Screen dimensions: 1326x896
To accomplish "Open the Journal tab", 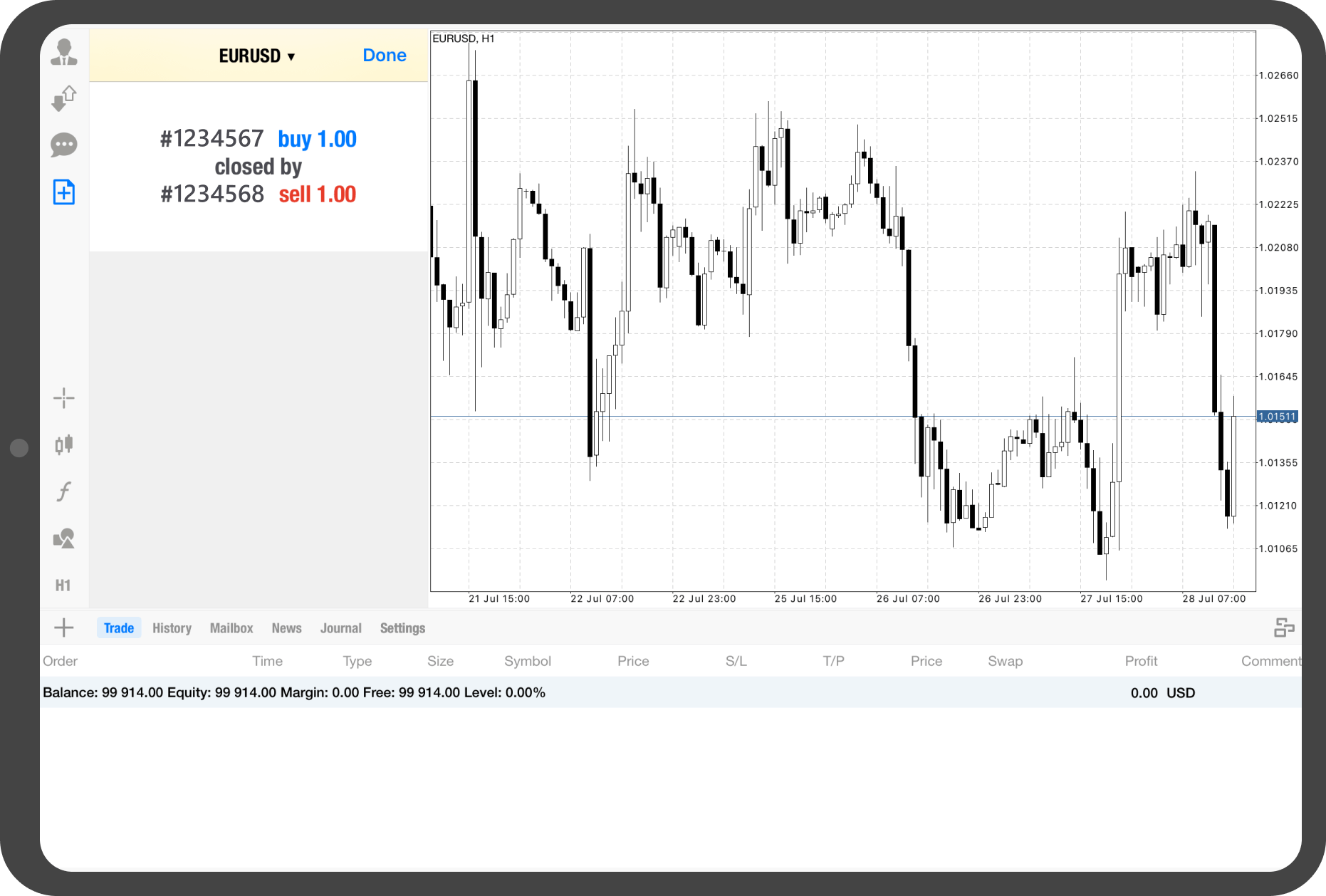I will (x=340, y=628).
